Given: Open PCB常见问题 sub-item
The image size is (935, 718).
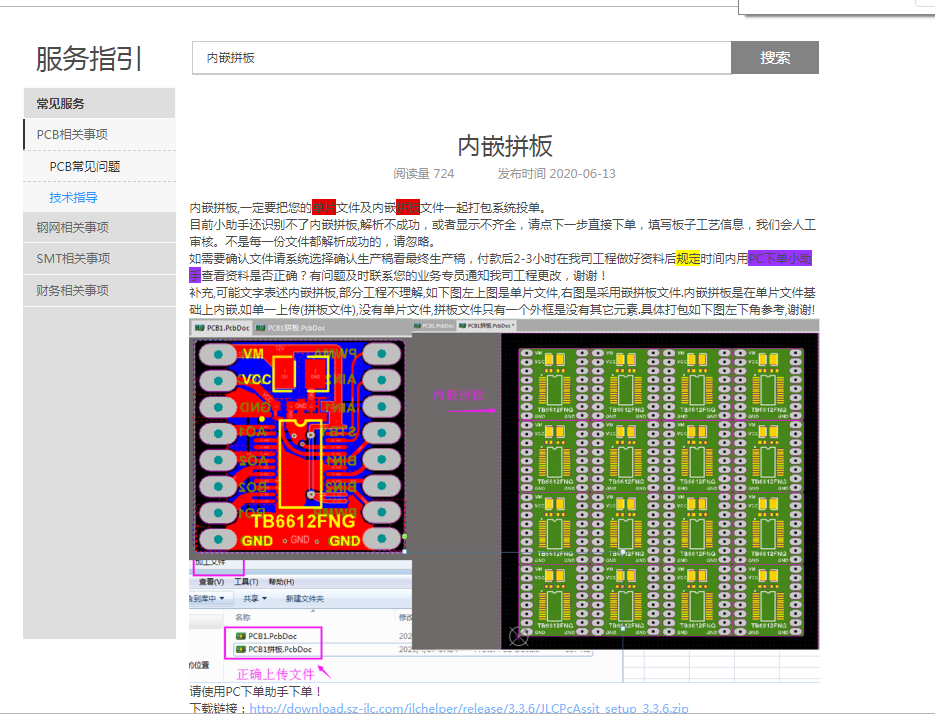Looking at the screenshot, I should point(85,167).
